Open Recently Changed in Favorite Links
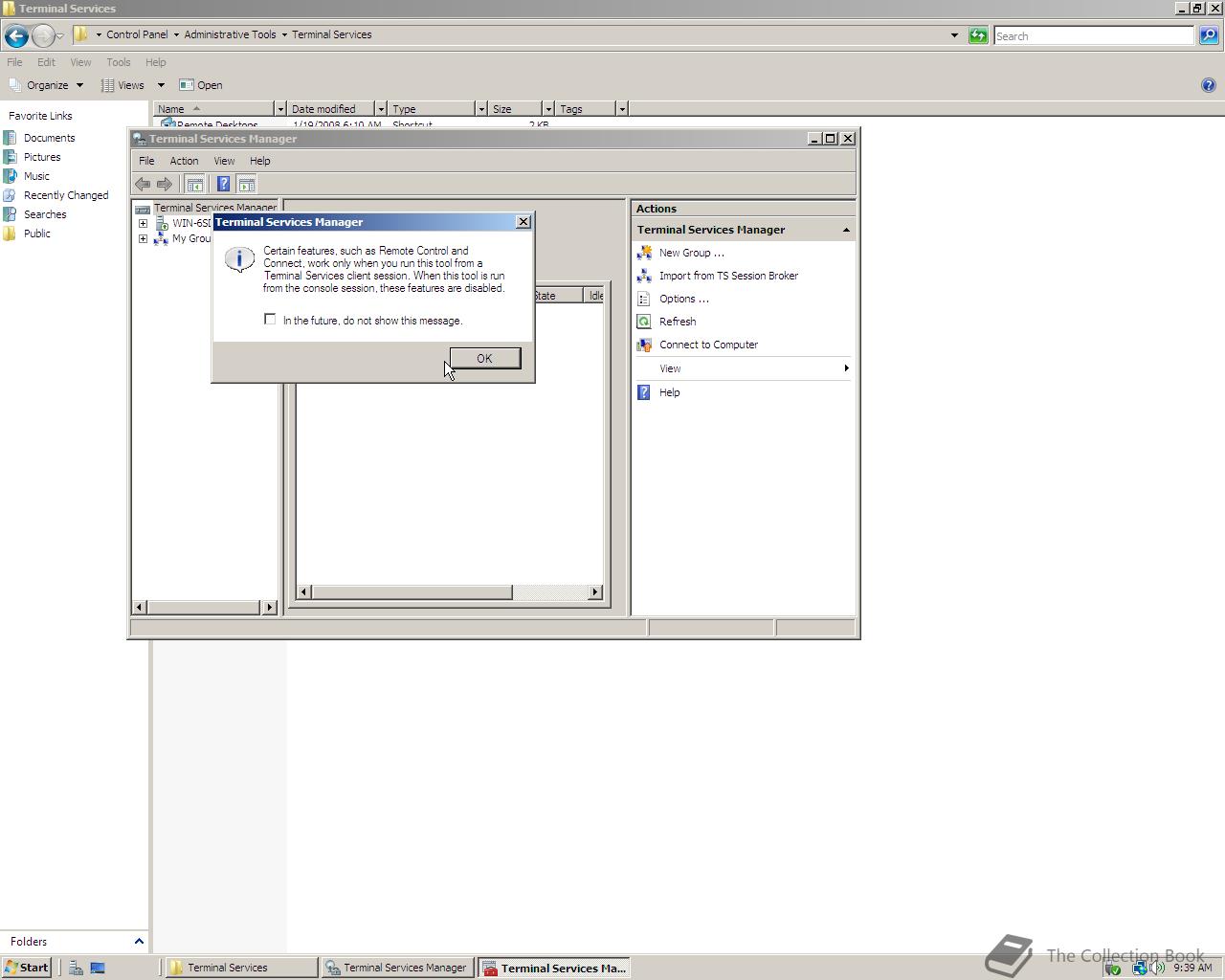This screenshot has height=980, width=1225. 66,195
